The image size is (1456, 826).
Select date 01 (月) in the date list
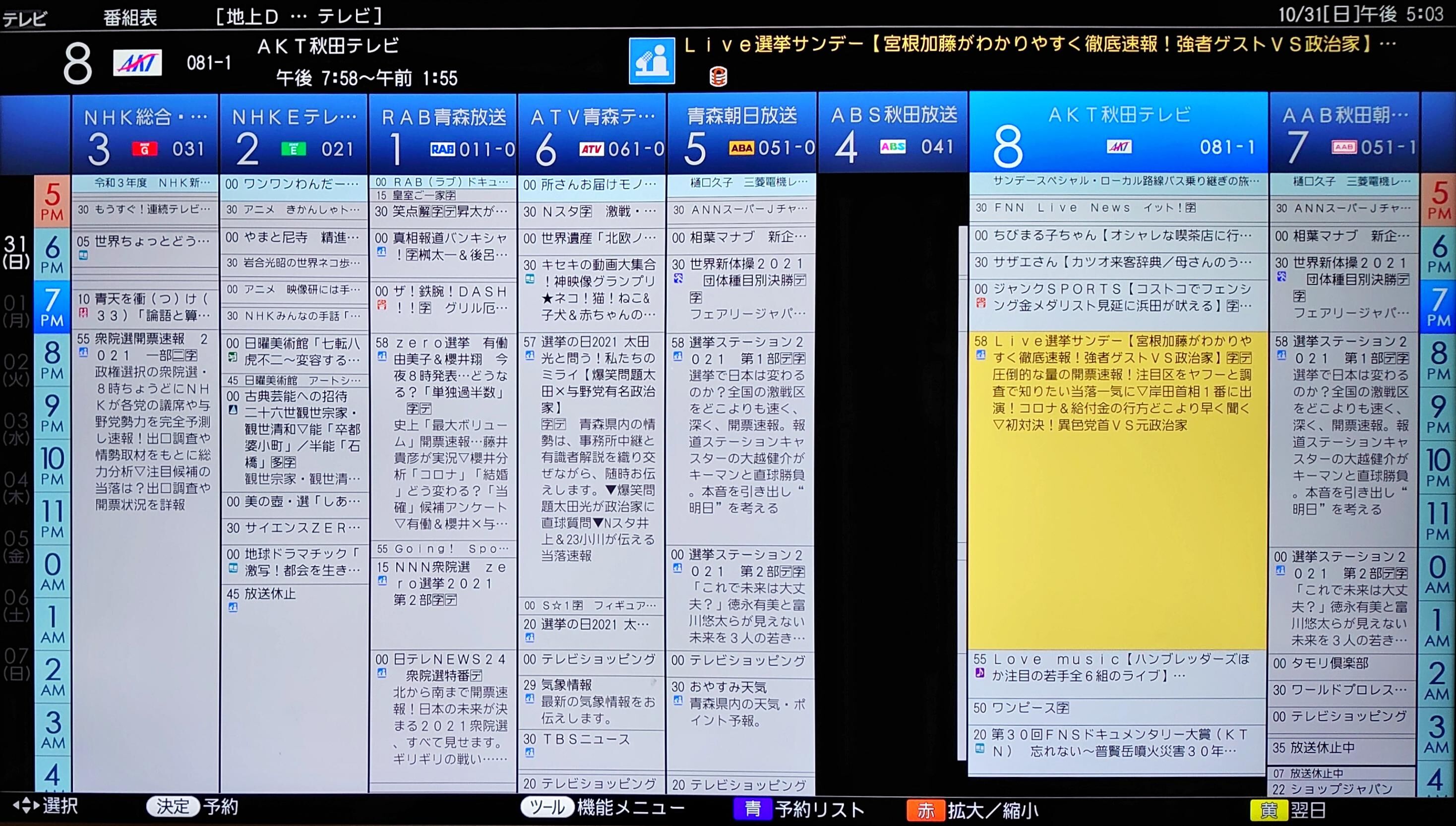point(16,311)
